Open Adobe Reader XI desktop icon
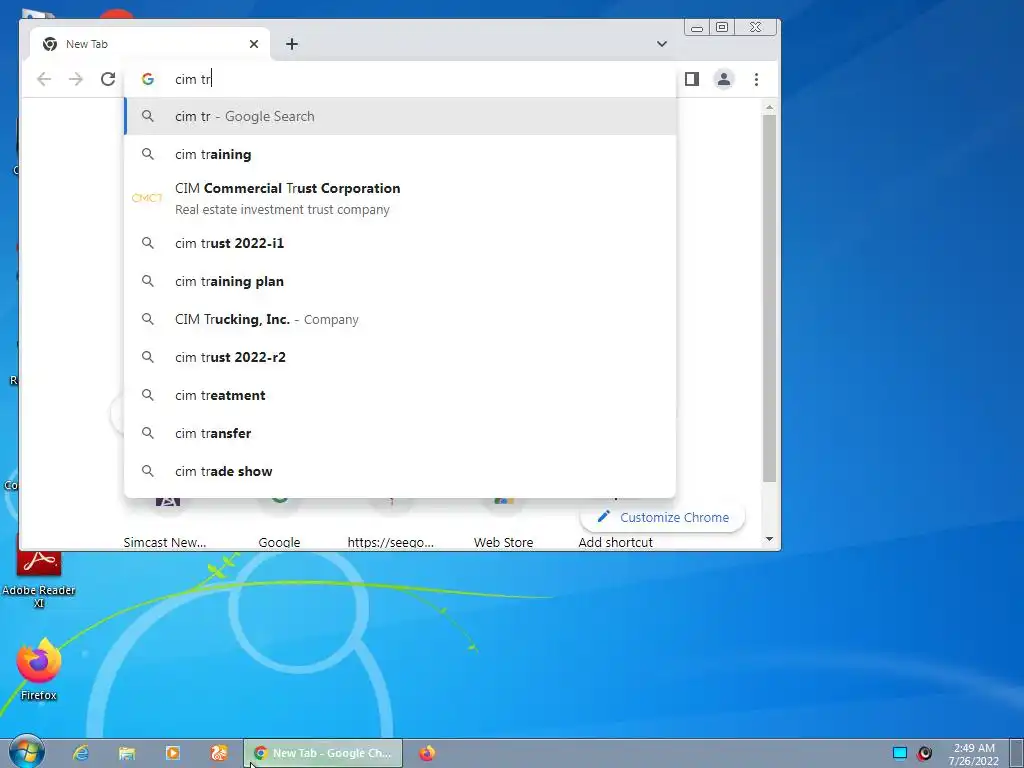 pos(39,576)
